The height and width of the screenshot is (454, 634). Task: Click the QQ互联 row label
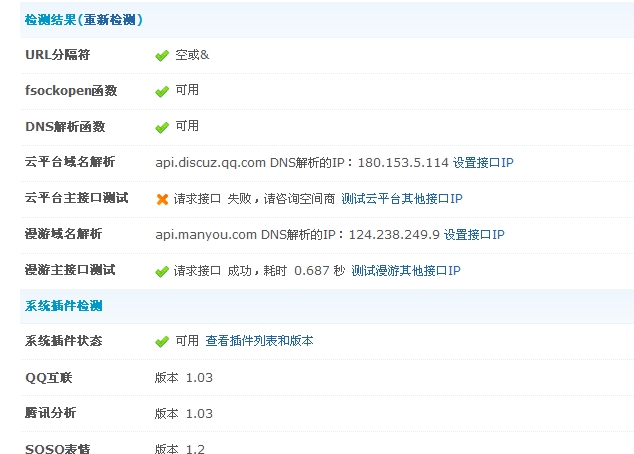coord(49,378)
